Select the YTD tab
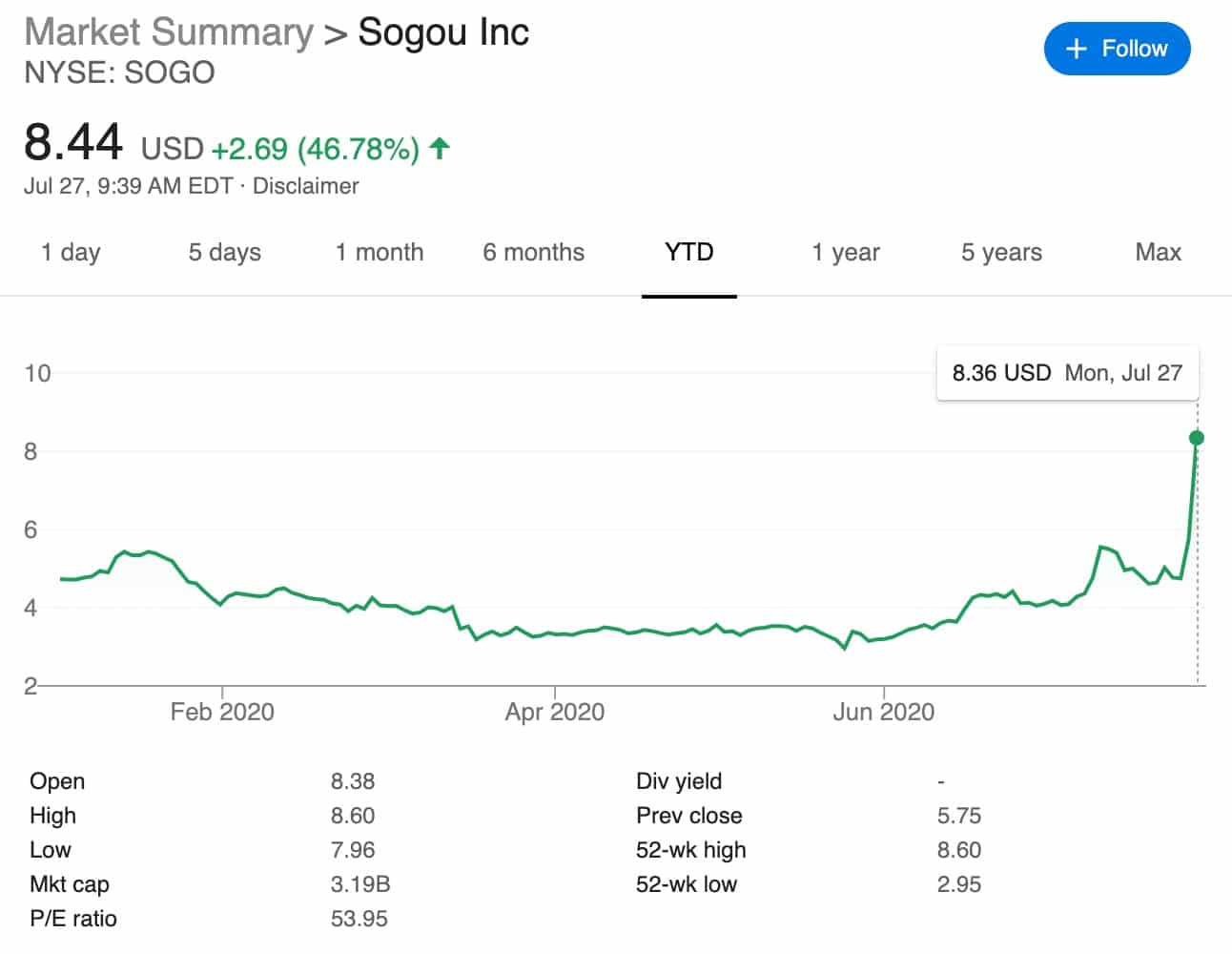The width and height of the screenshot is (1232, 954). pos(688,253)
